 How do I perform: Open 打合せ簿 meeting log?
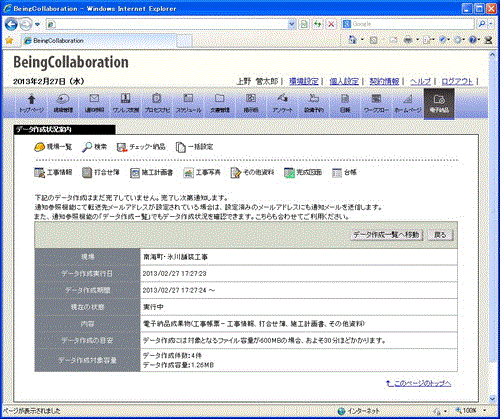101,172
